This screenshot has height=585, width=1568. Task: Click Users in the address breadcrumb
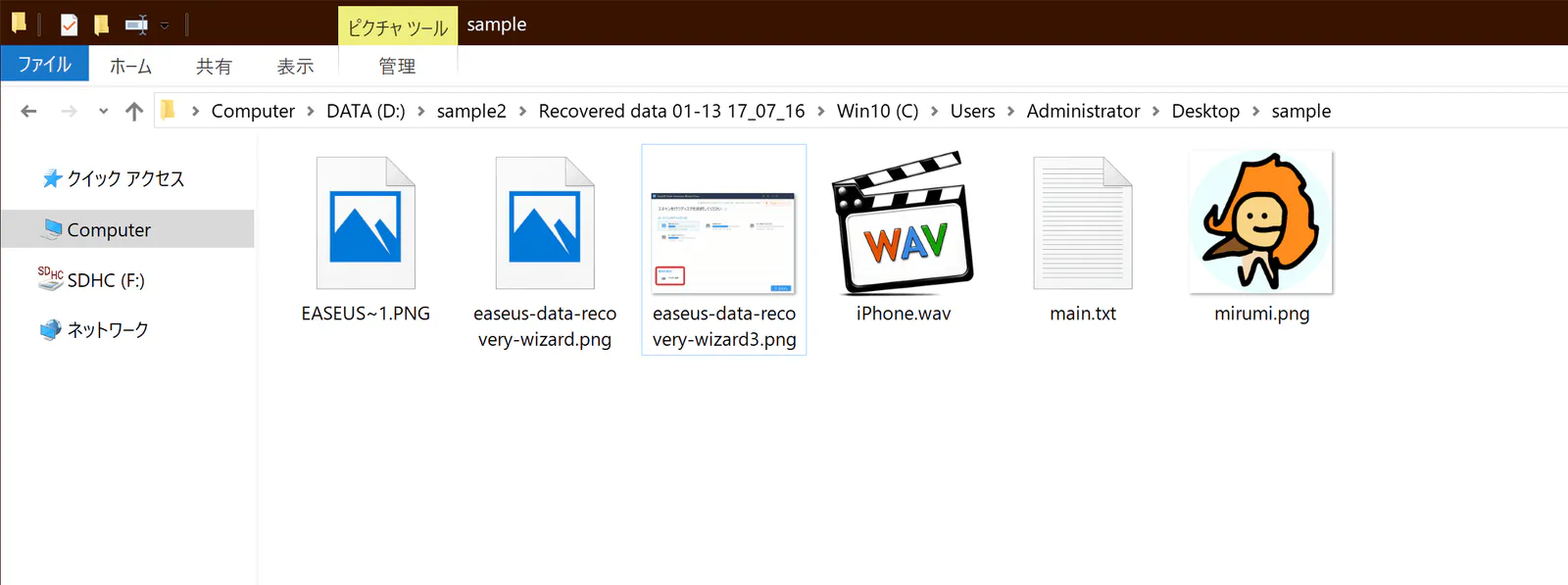click(972, 111)
